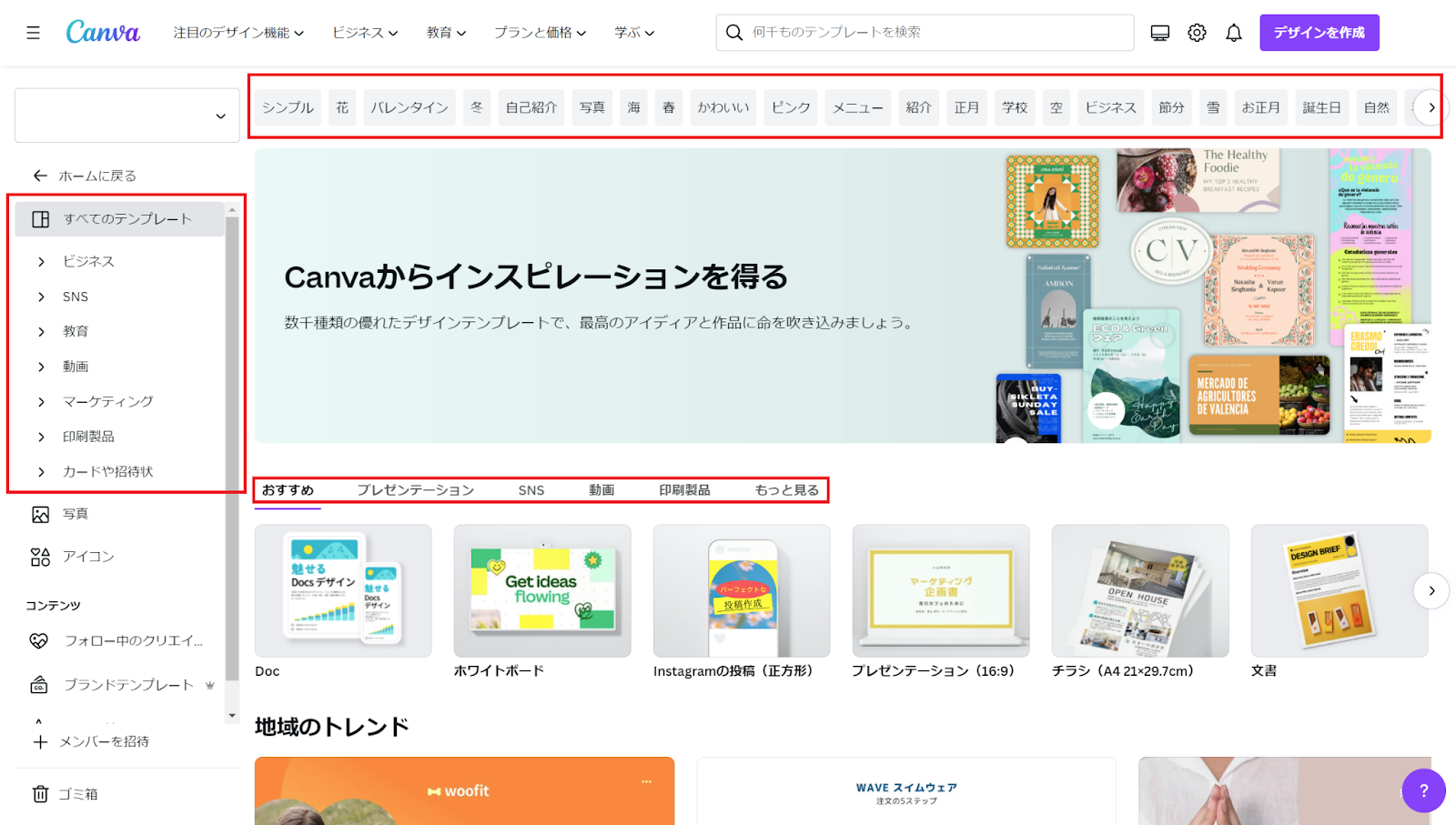Image resolution: width=1456 pixels, height=825 pixels.
Task: Click the purple help question mark button
Action: pyautogui.click(x=1423, y=790)
